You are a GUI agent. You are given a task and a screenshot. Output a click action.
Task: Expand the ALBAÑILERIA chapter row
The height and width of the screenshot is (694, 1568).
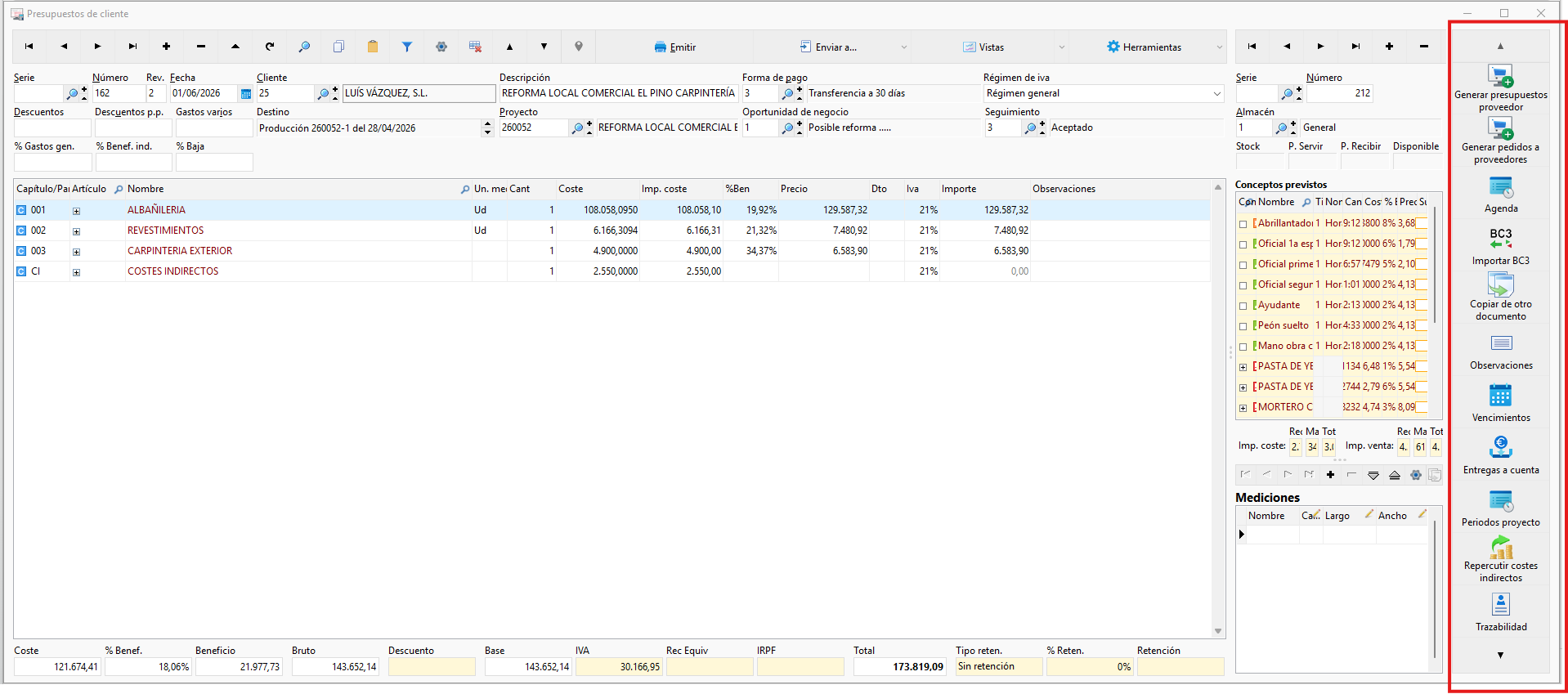[x=76, y=211]
